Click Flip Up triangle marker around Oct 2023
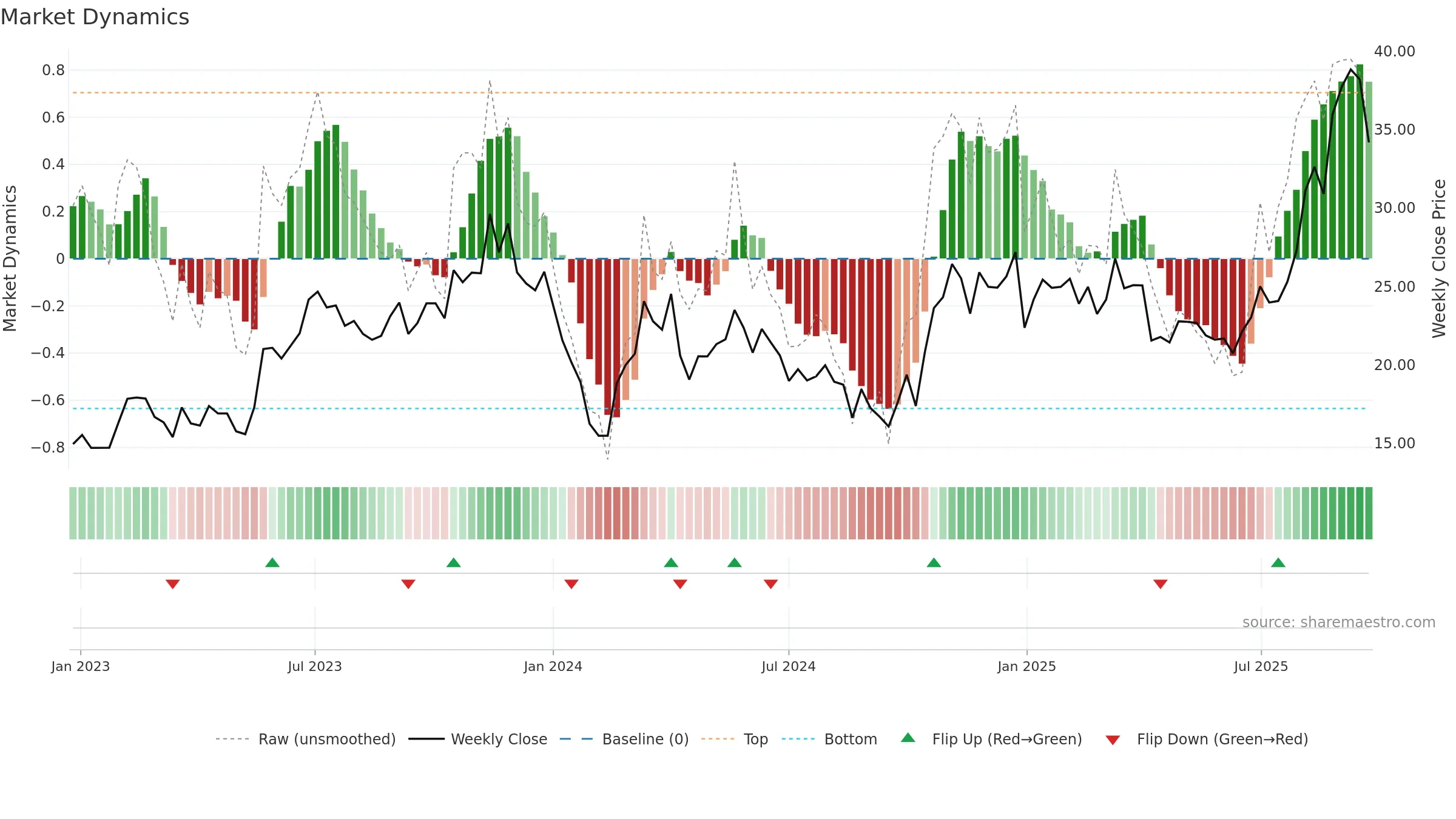This screenshot has height=819, width=1456. (454, 562)
